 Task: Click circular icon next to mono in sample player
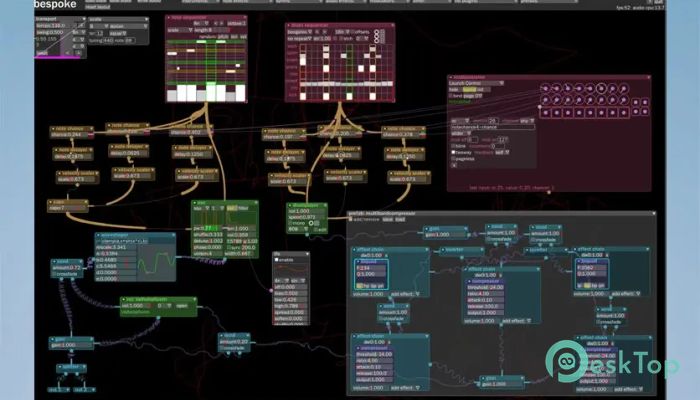311,223
